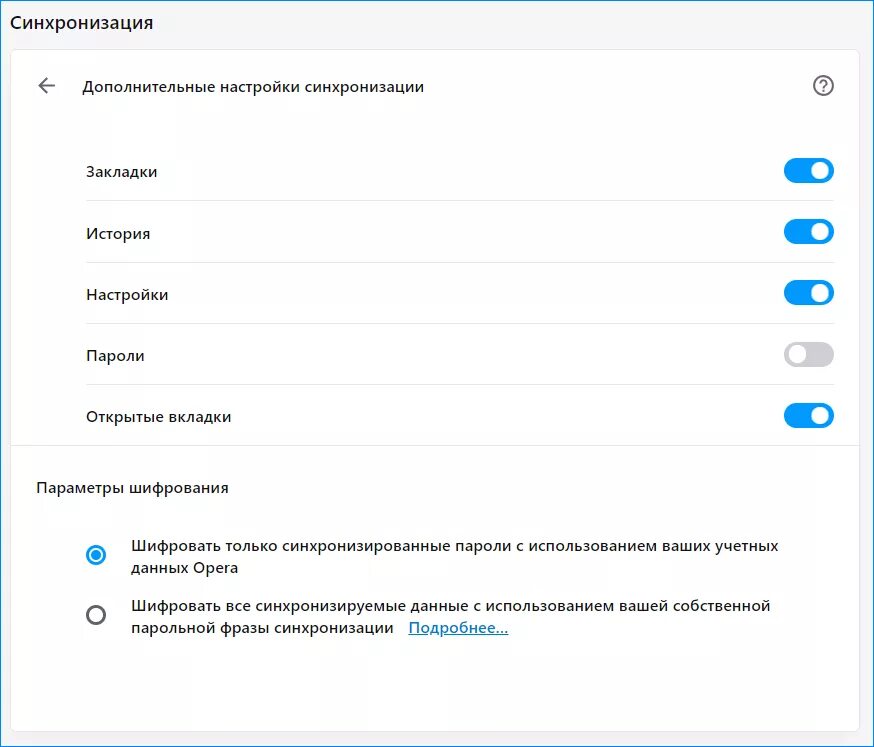Open help via the question mark icon
Viewport: 874px width, 747px height.
(823, 86)
